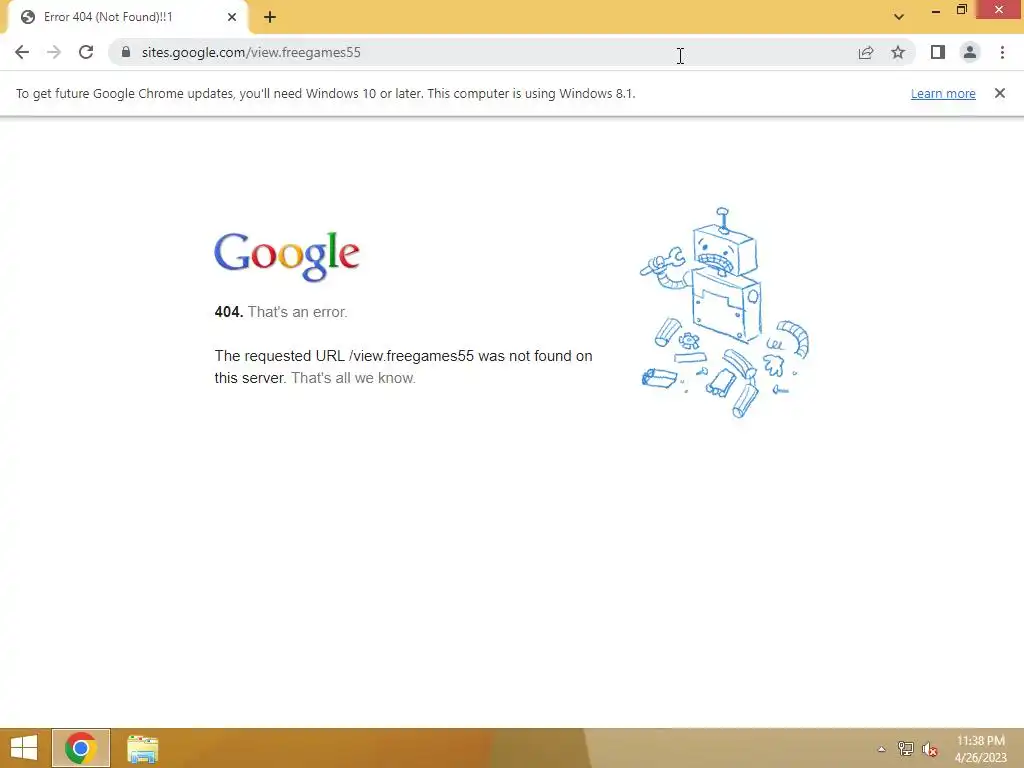
Task: Go back to the previous page
Action: 22,52
